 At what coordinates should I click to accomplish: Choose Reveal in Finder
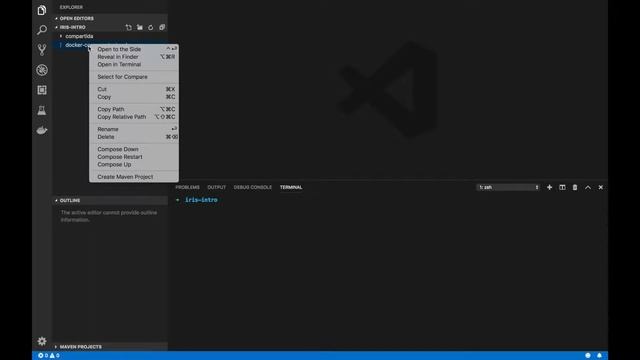[x=133, y=57]
